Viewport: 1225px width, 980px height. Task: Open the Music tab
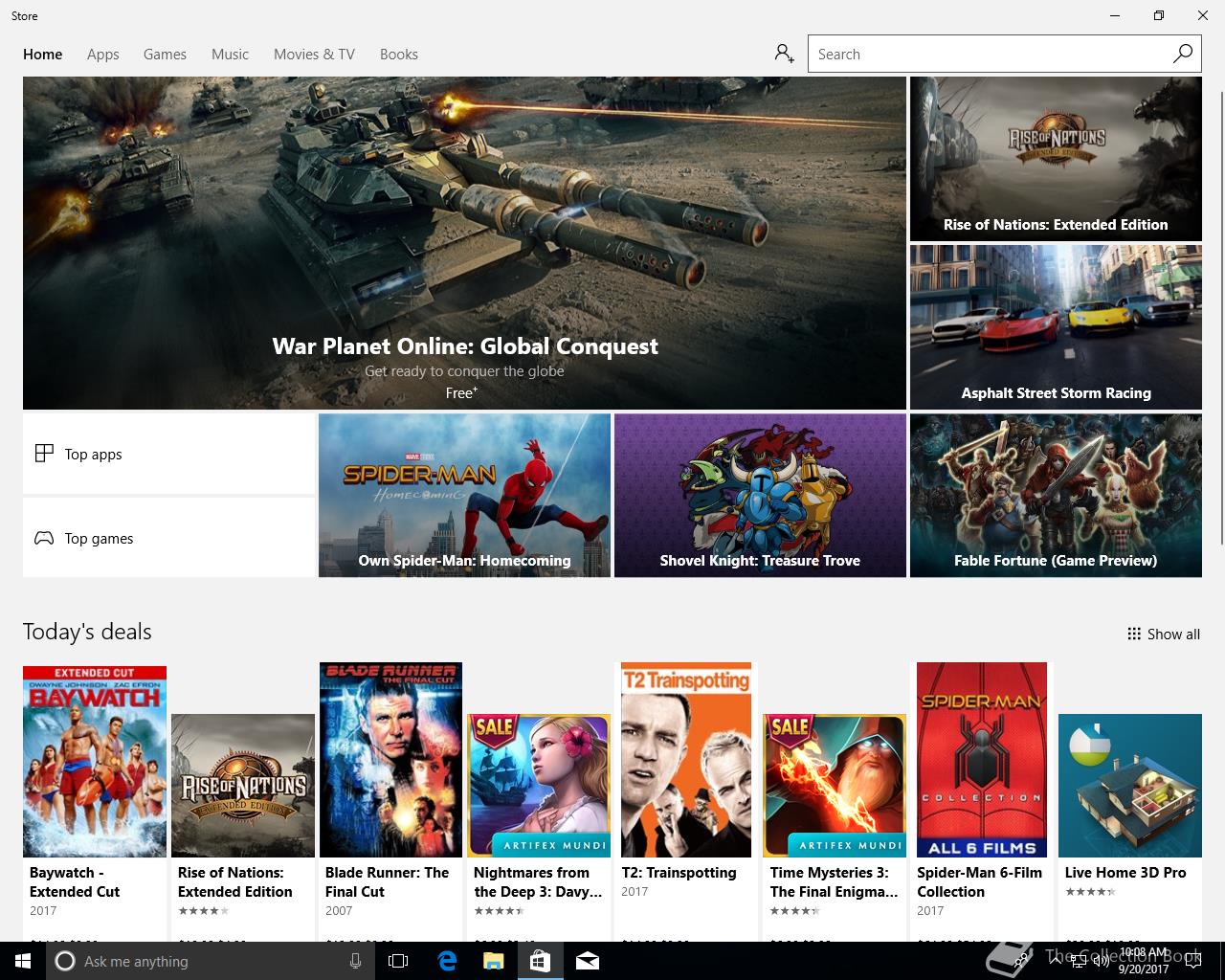coord(230,55)
